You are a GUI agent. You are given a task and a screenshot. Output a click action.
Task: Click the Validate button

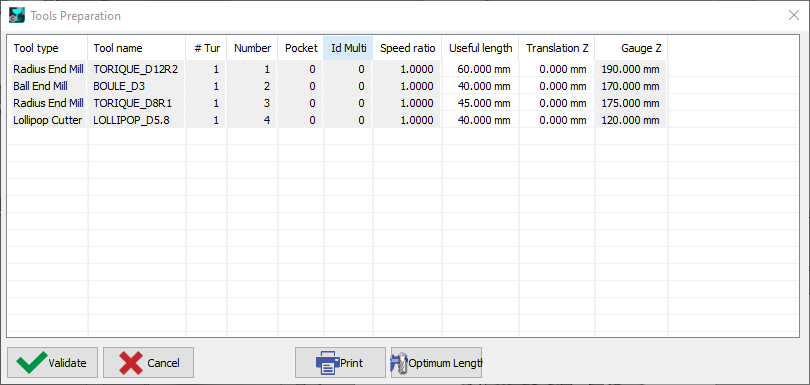point(52,363)
